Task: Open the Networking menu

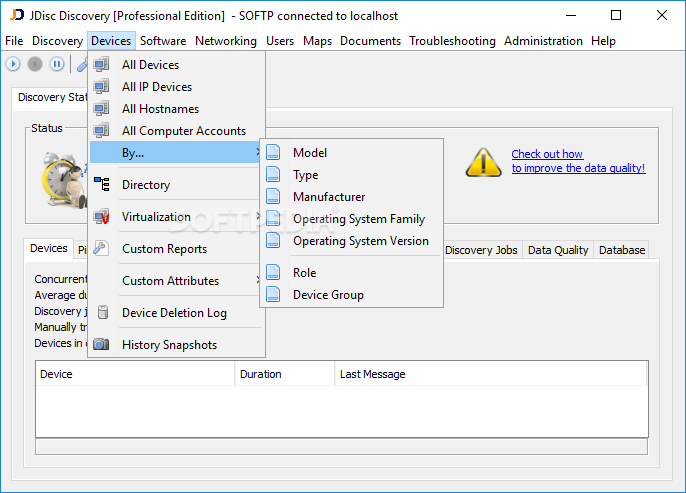Action: tap(226, 41)
